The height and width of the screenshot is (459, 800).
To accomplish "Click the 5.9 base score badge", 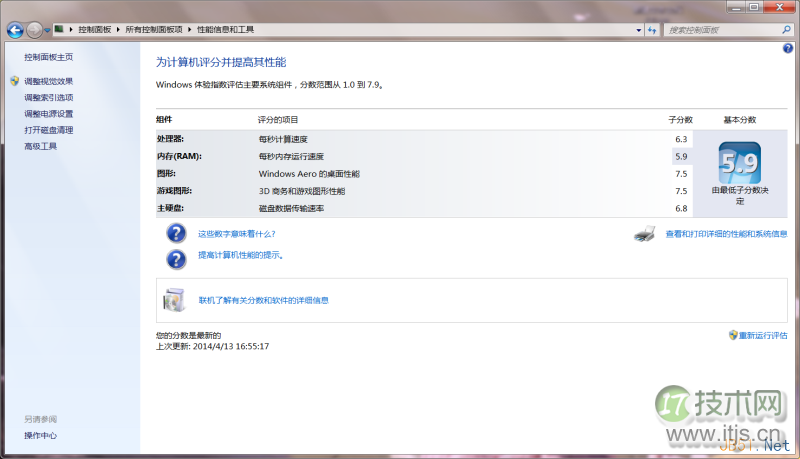I will [x=740, y=162].
